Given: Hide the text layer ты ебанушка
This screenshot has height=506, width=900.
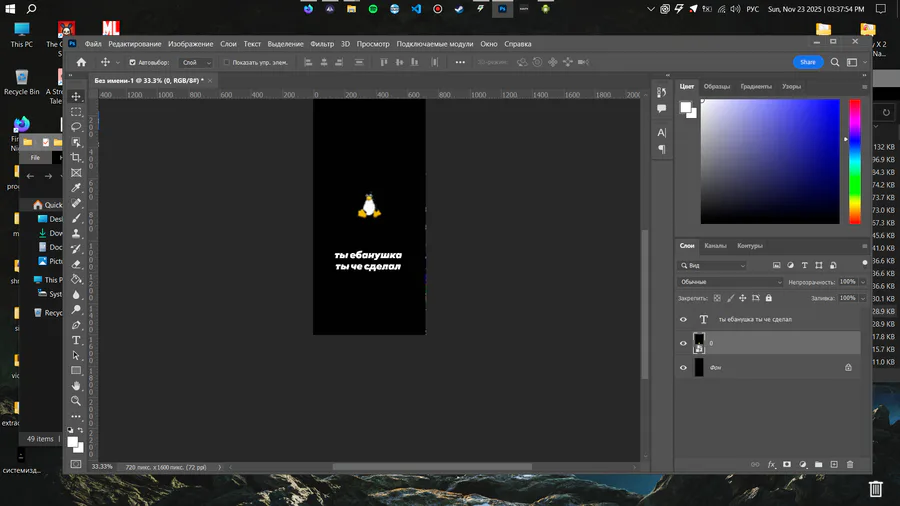Looking at the screenshot, I should click(x=683, y=320).
